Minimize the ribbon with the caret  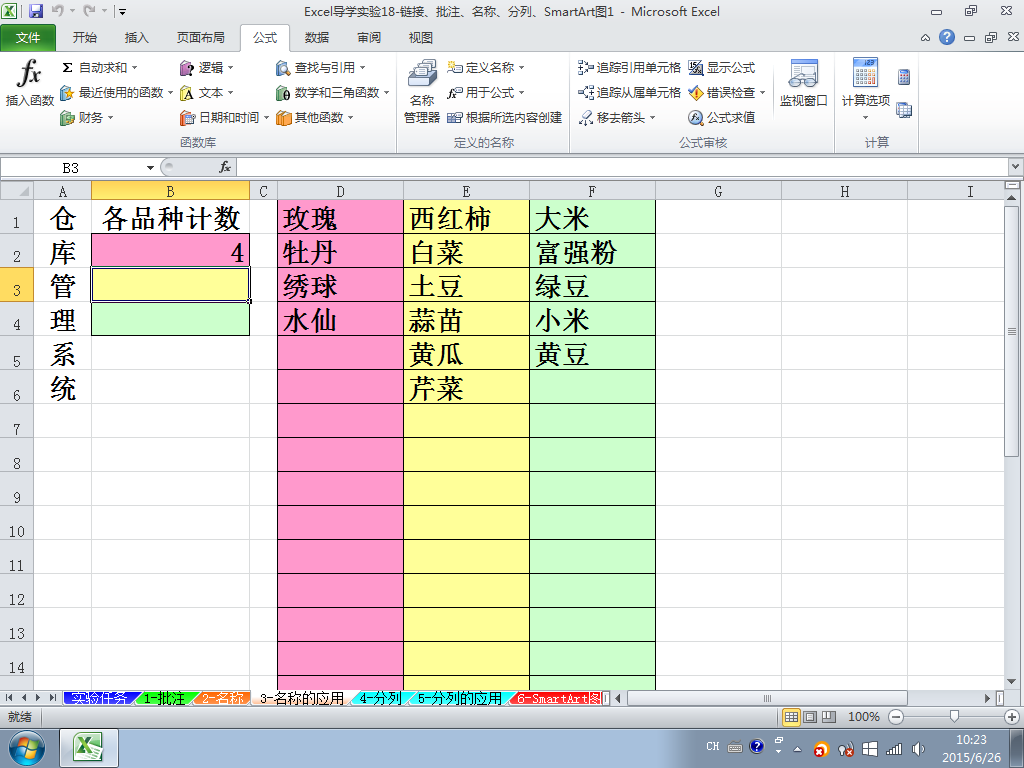click(x=925, y=38)
